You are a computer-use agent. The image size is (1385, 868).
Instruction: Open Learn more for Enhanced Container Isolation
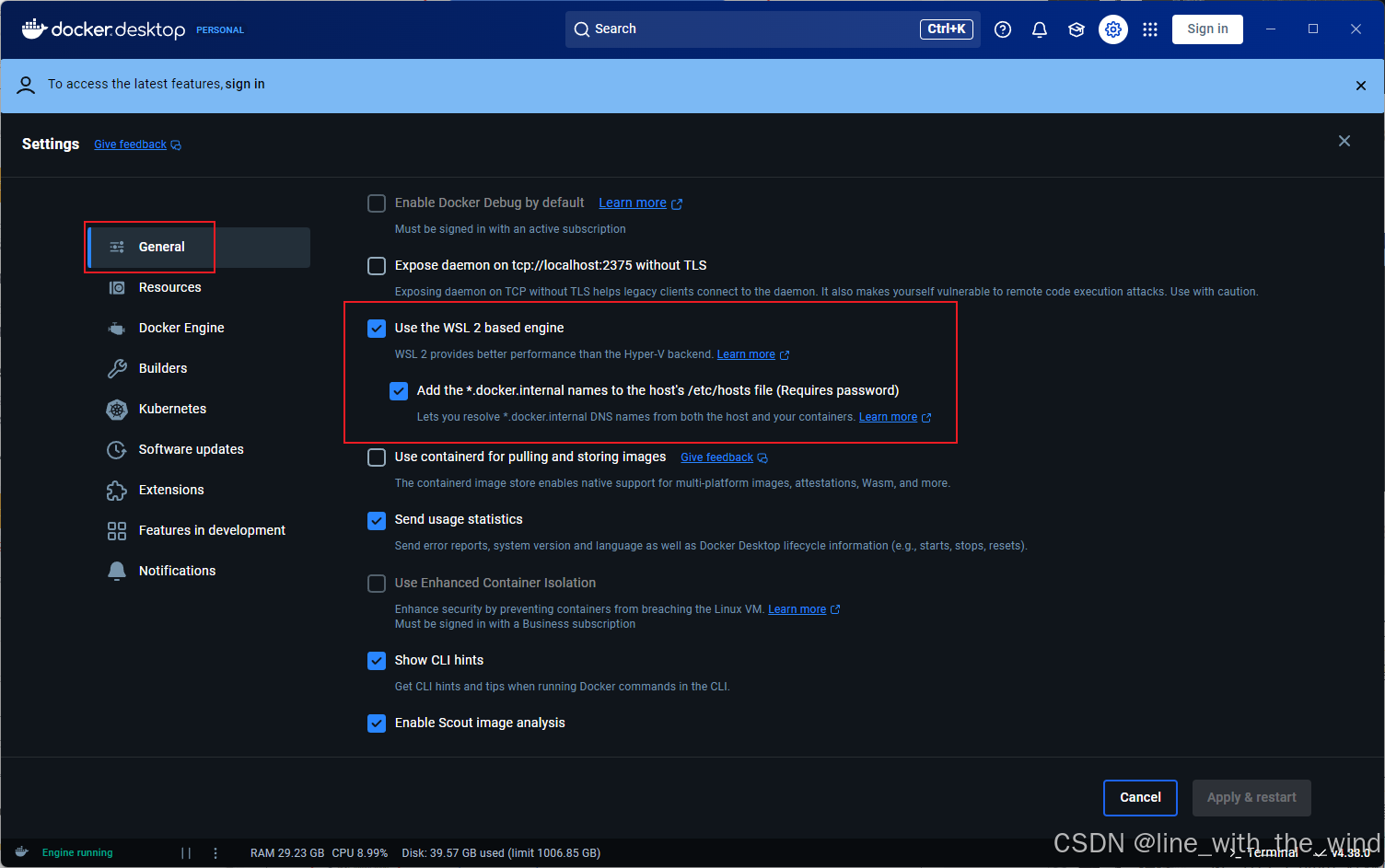click(797, 609)
